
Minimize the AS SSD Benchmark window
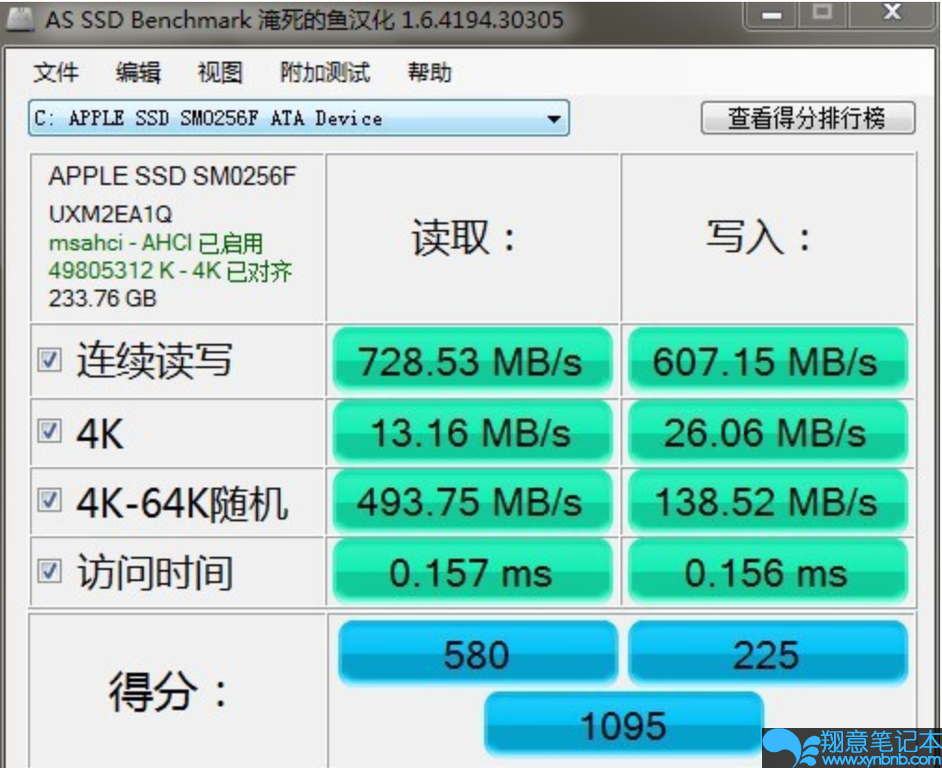point(771,14)
